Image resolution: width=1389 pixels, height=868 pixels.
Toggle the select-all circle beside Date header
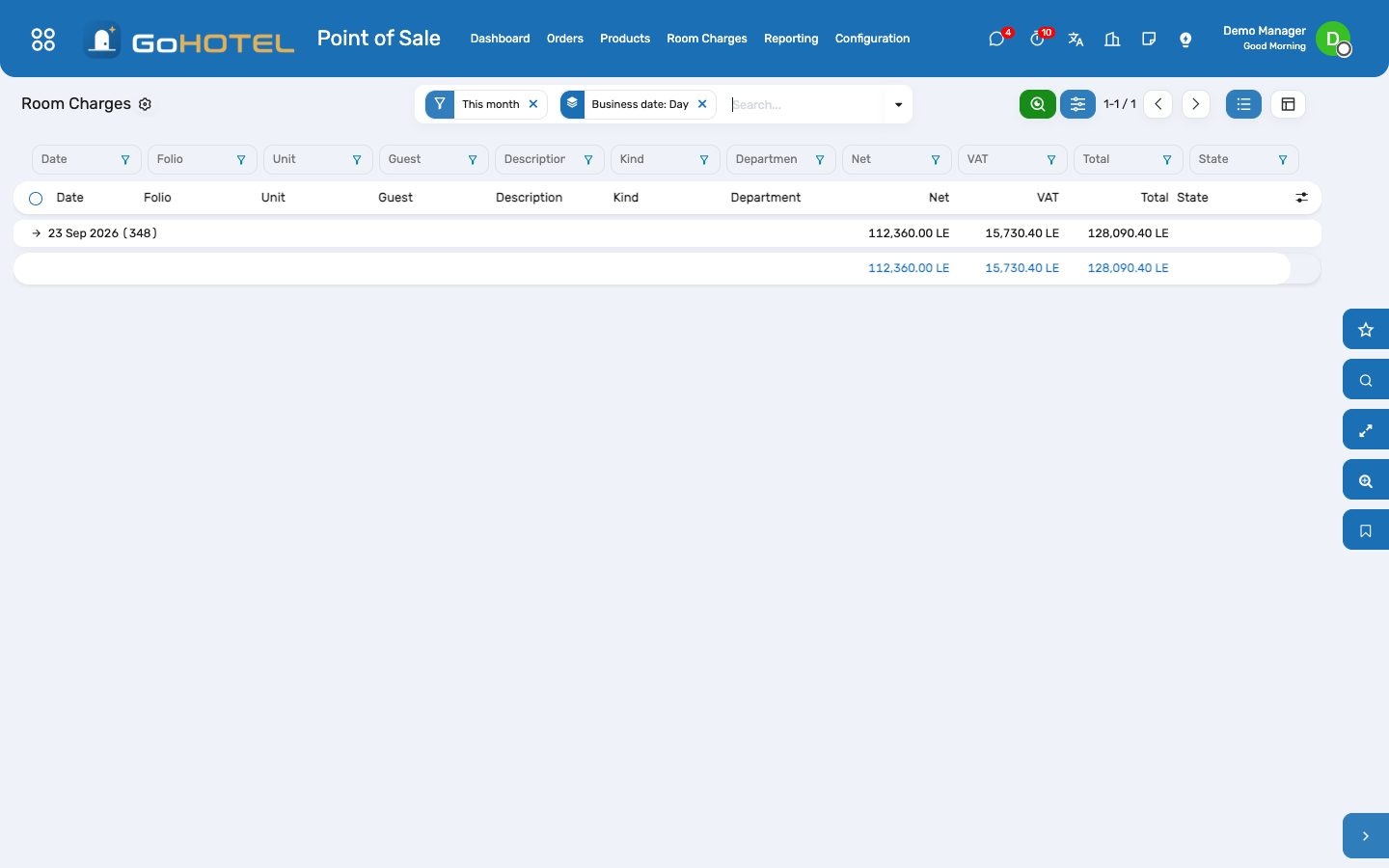click(x=36, y=199)
